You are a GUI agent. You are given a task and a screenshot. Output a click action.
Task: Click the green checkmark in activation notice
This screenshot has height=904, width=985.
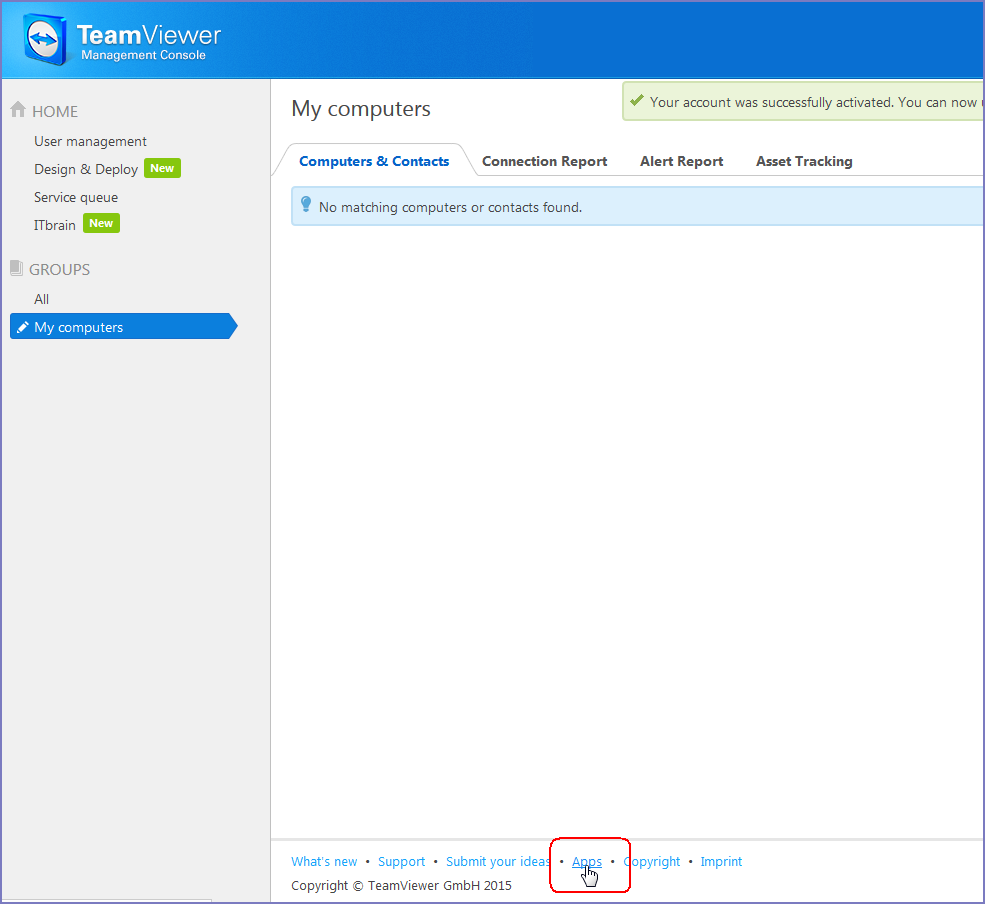[637, 101]
